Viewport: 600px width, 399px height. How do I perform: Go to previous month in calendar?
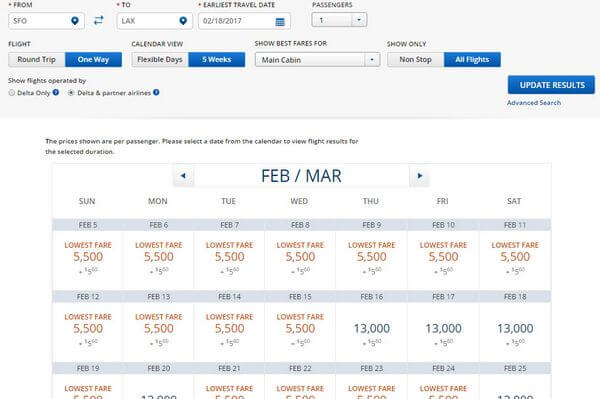183,176
